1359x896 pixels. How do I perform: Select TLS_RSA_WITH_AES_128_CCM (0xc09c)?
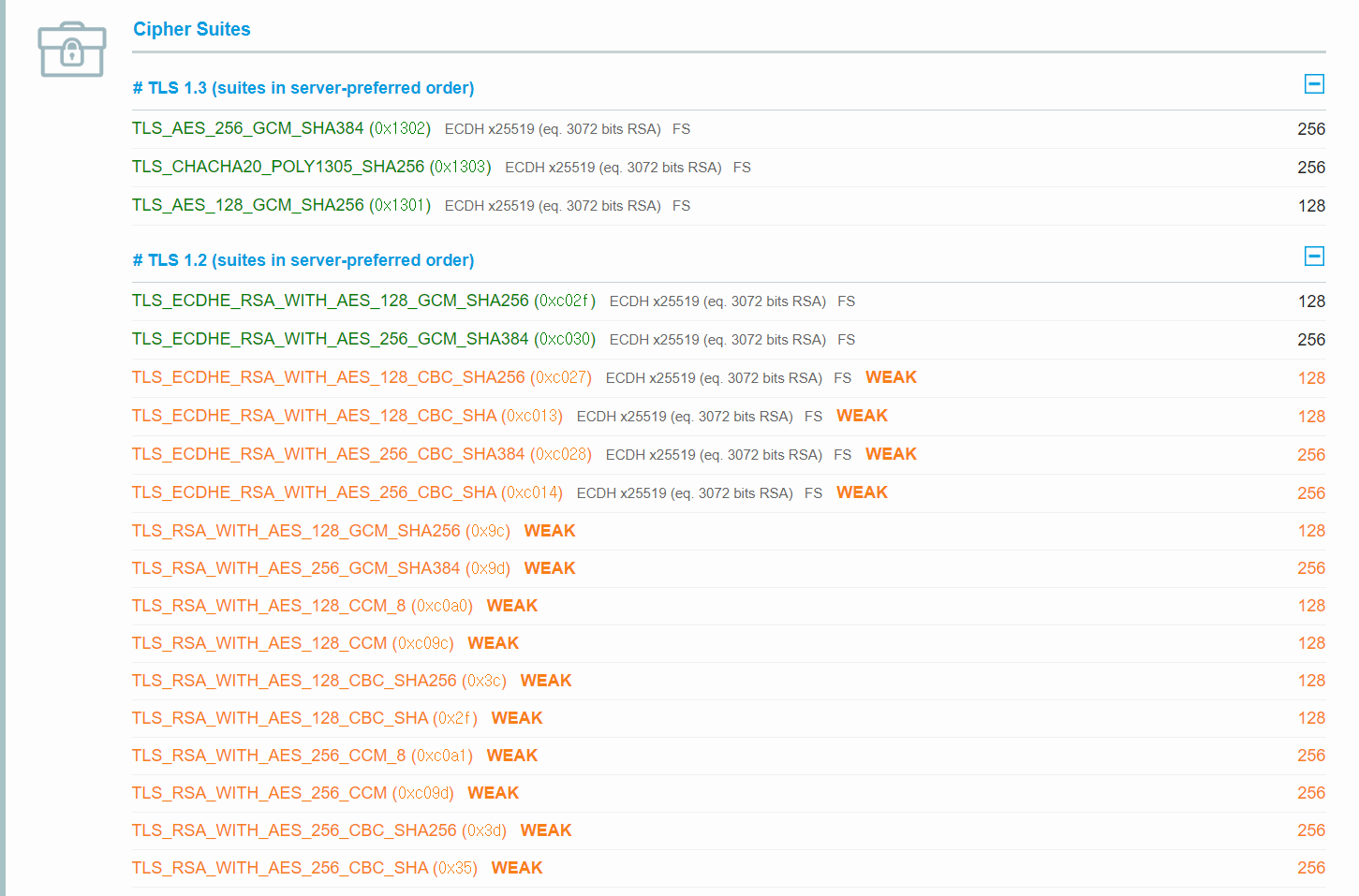(x=293, y=643)
